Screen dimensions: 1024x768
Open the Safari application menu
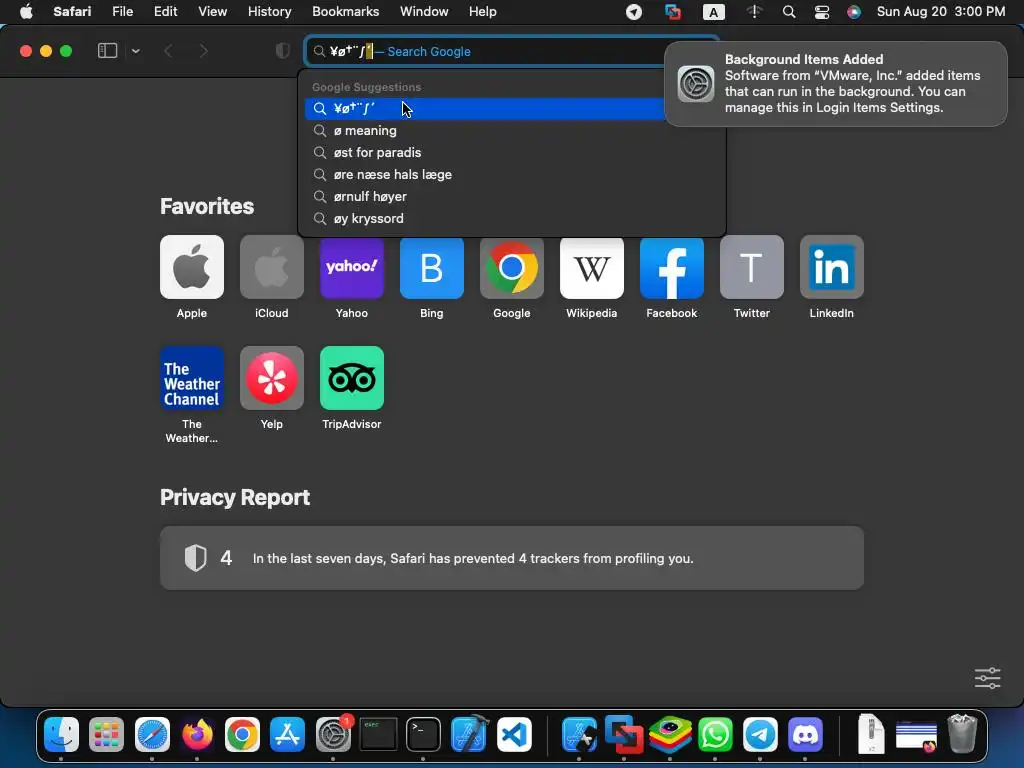tap(72, 12)
